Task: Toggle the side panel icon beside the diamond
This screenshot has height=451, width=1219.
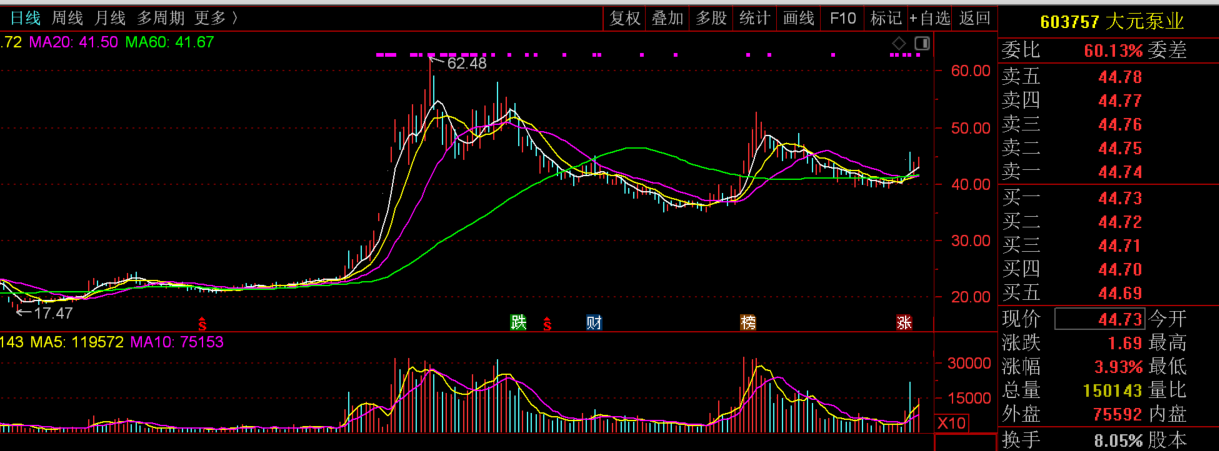Action: tap(921, 43)
